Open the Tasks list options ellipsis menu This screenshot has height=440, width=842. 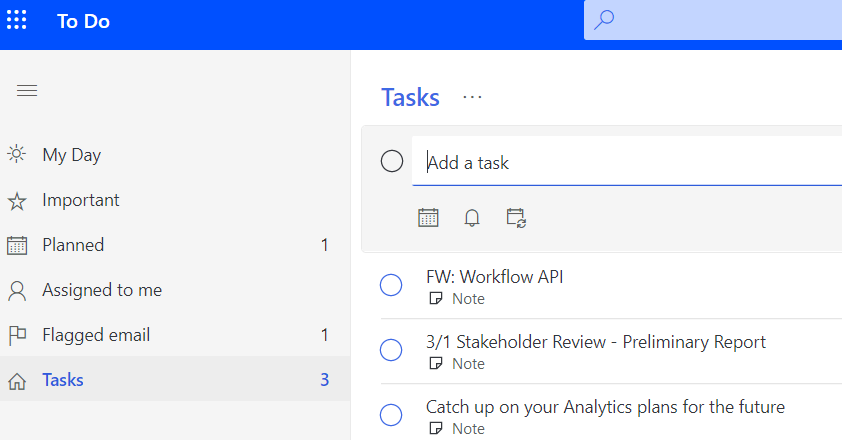[x=473, y=97]
